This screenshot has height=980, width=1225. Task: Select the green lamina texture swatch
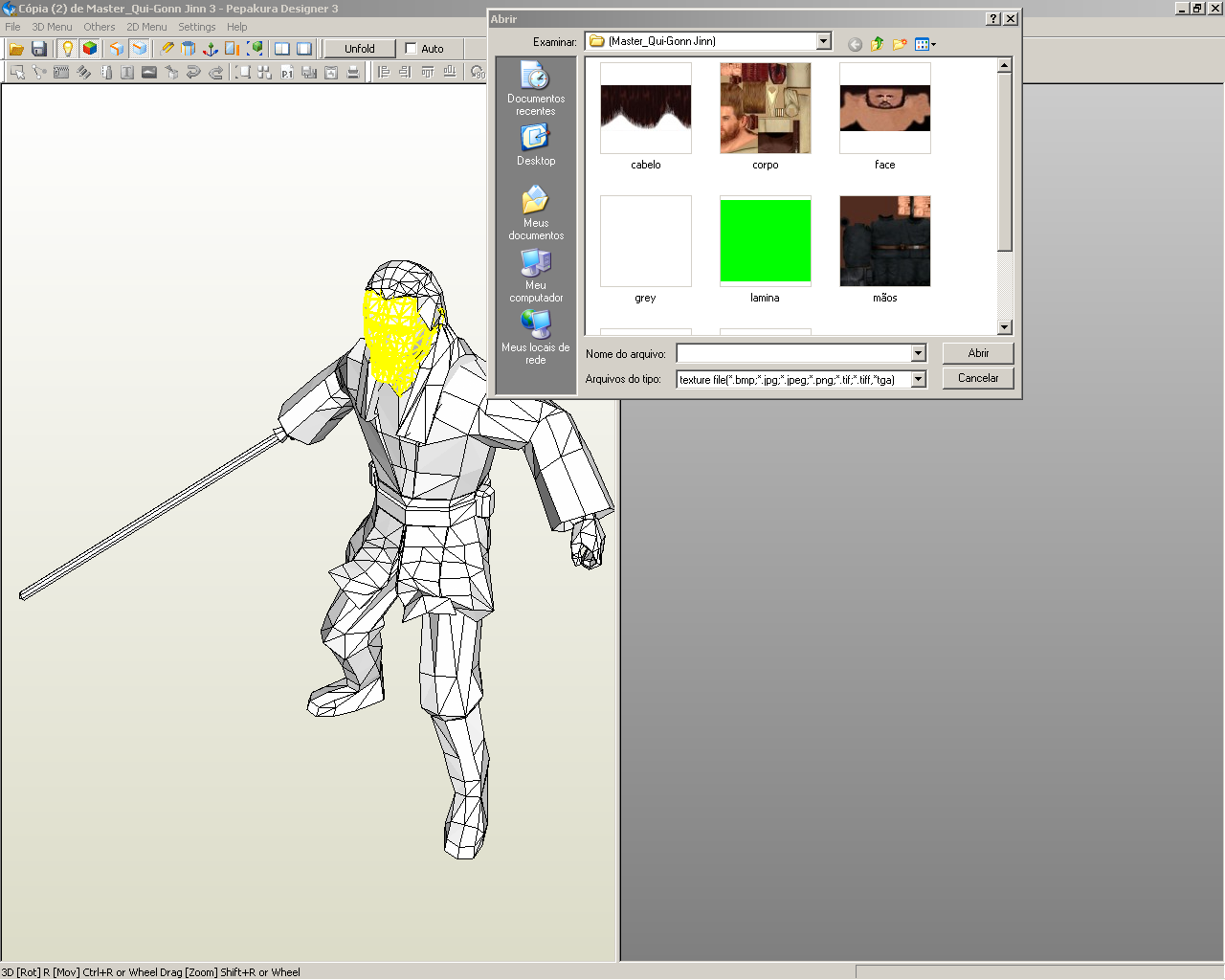point(765,240)
